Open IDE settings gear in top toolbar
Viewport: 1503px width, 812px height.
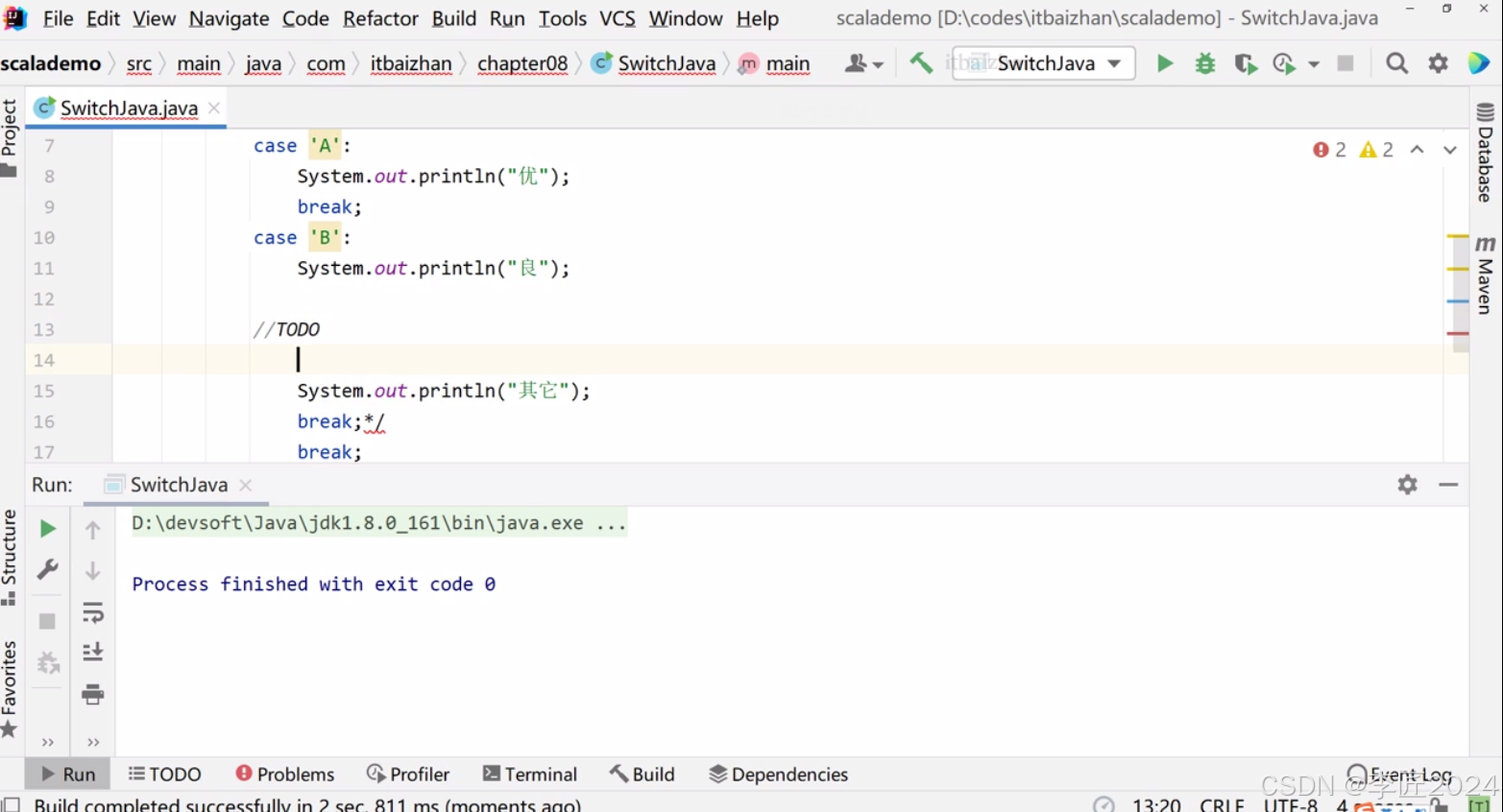pyautogui.click(x=1438, y=63)
